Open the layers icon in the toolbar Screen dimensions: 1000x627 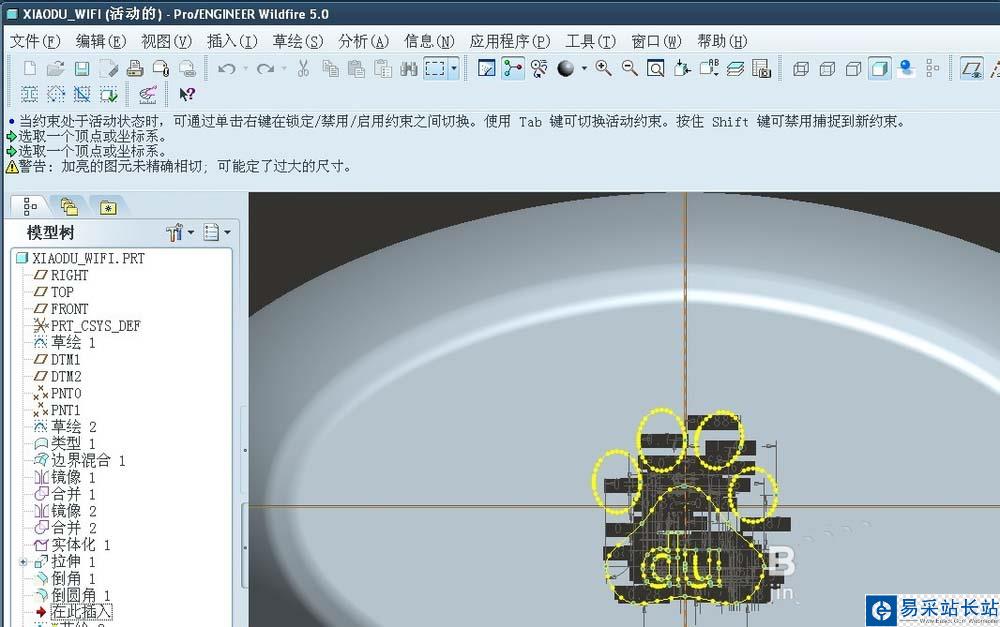click(735, 68)
